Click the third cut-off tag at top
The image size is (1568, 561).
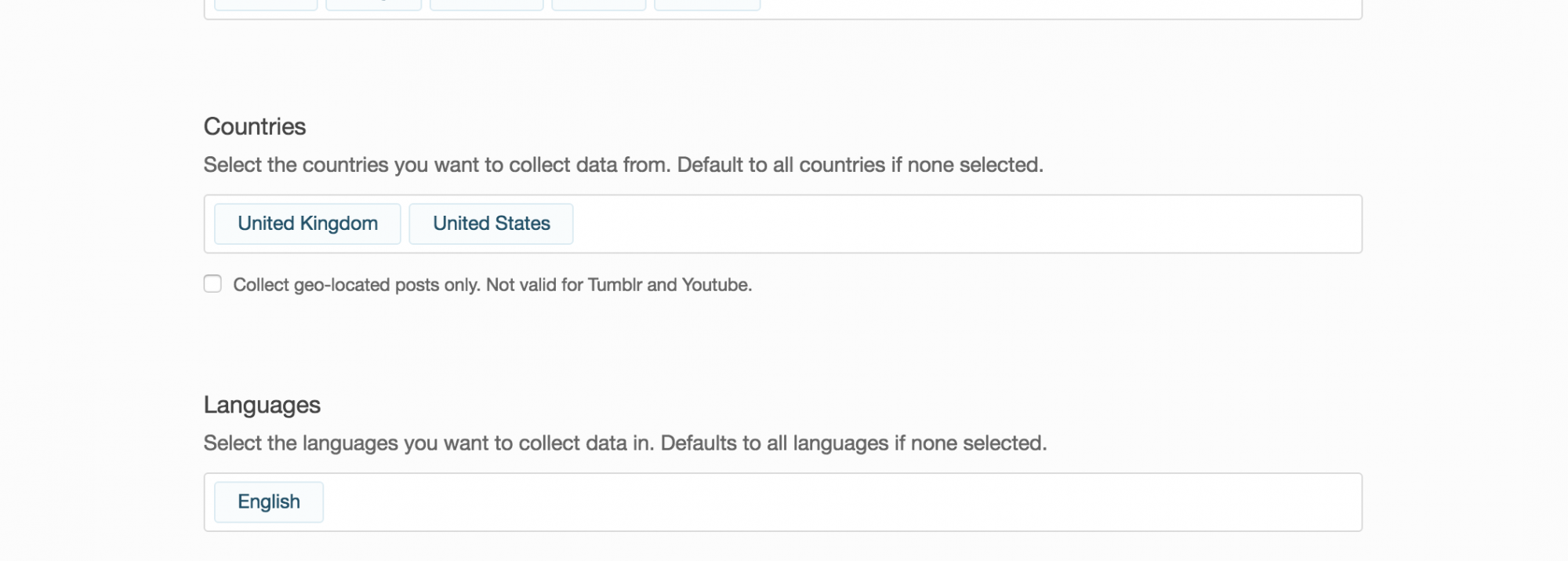coord(486,5)
